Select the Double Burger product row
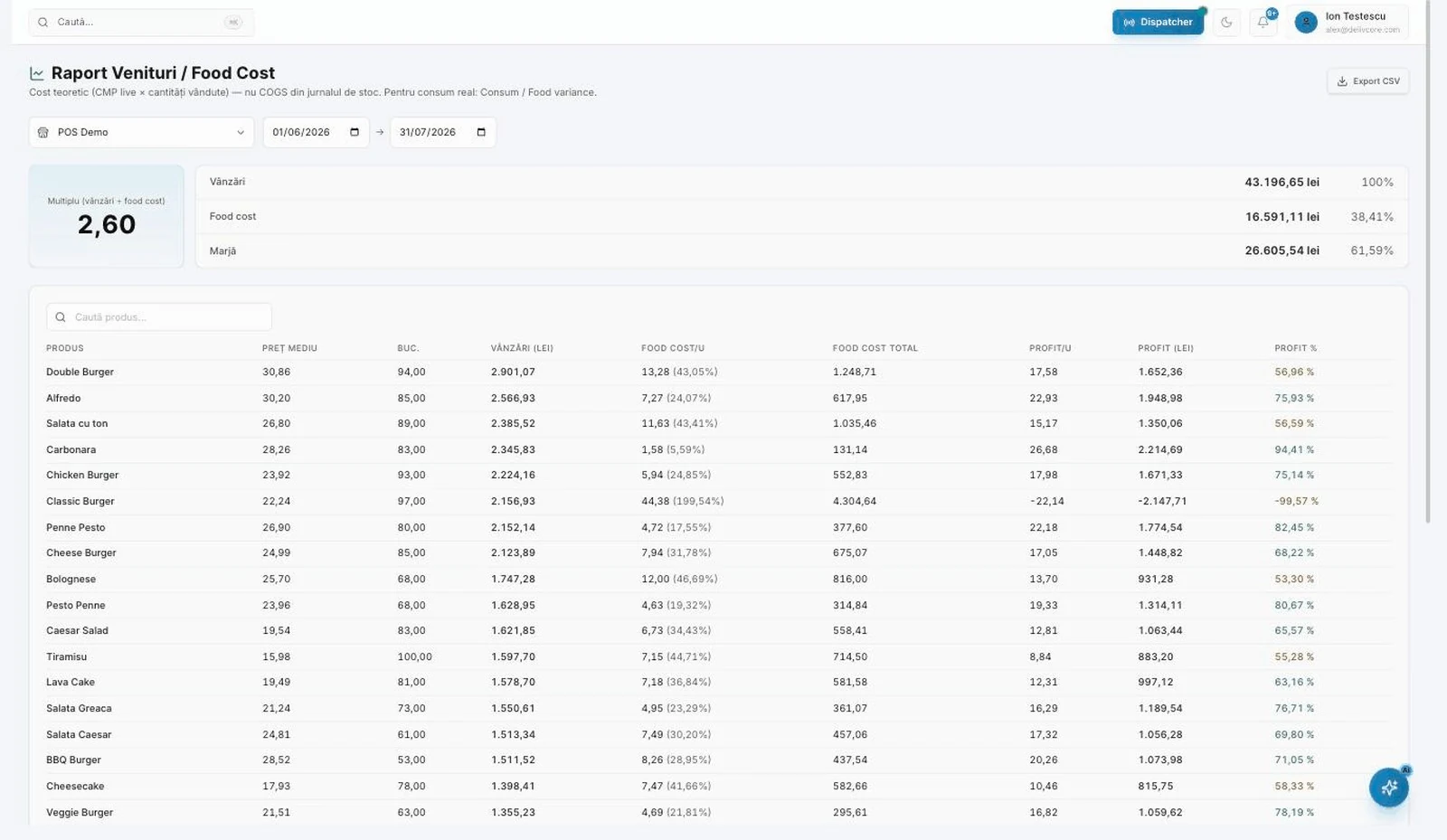 [719, 373]
